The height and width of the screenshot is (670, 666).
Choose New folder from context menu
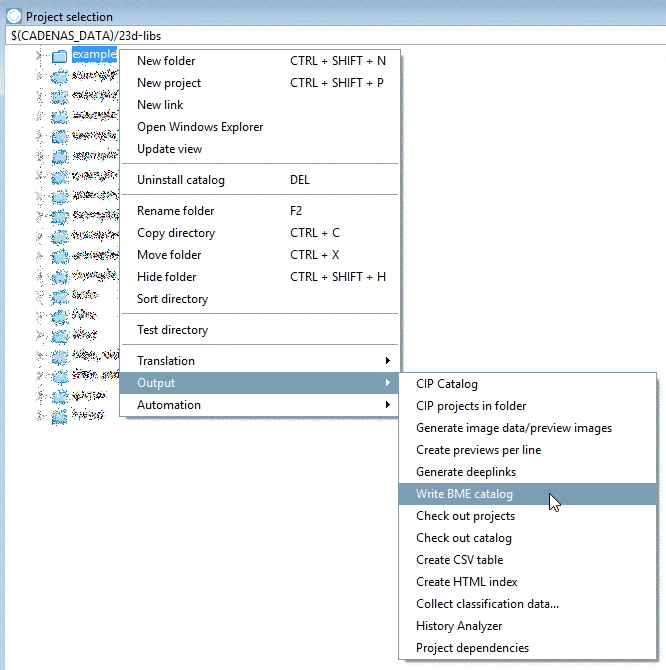260,61
